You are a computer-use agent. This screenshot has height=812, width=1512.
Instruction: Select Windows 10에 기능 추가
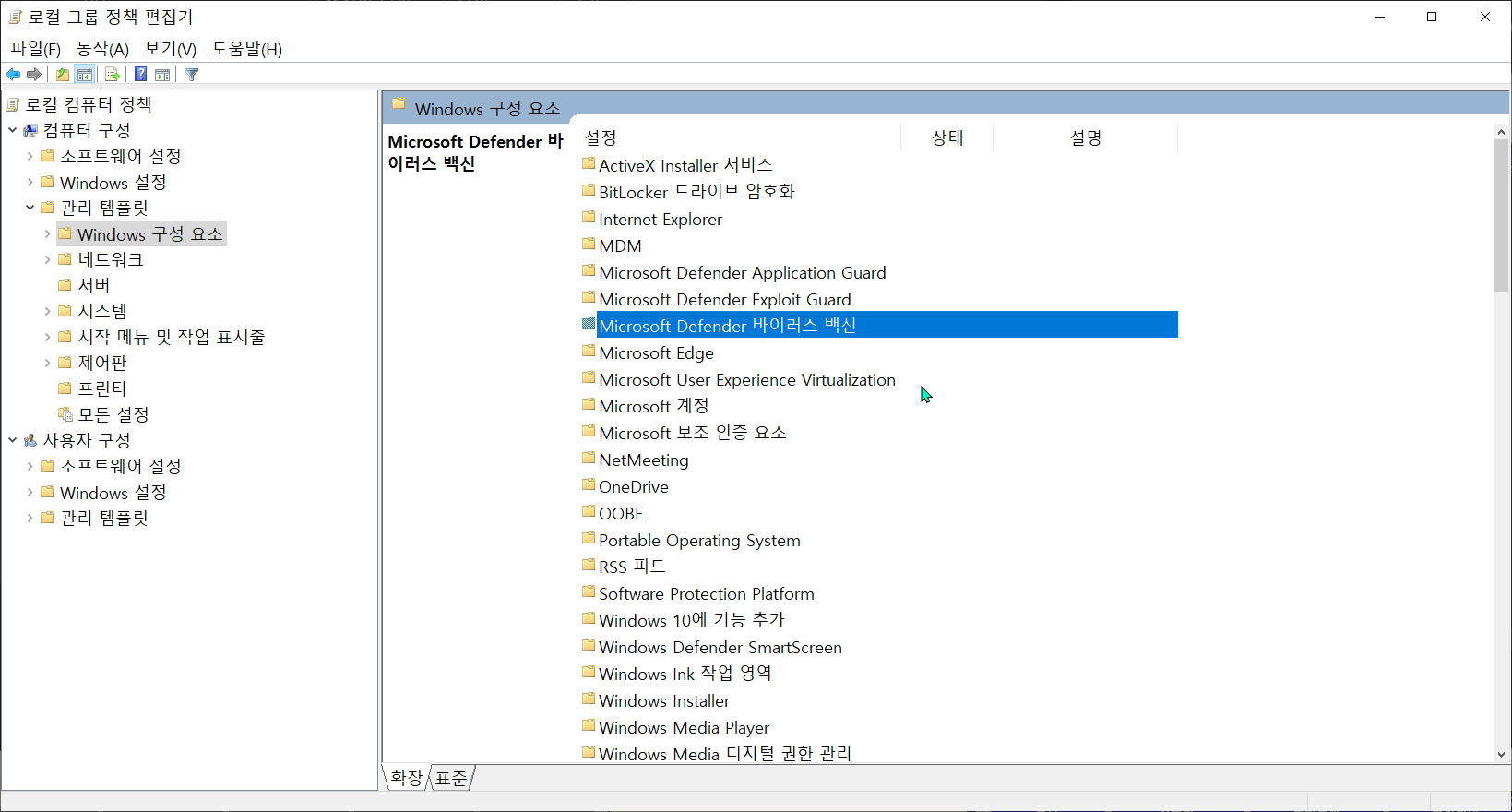(x=692, y=620)
